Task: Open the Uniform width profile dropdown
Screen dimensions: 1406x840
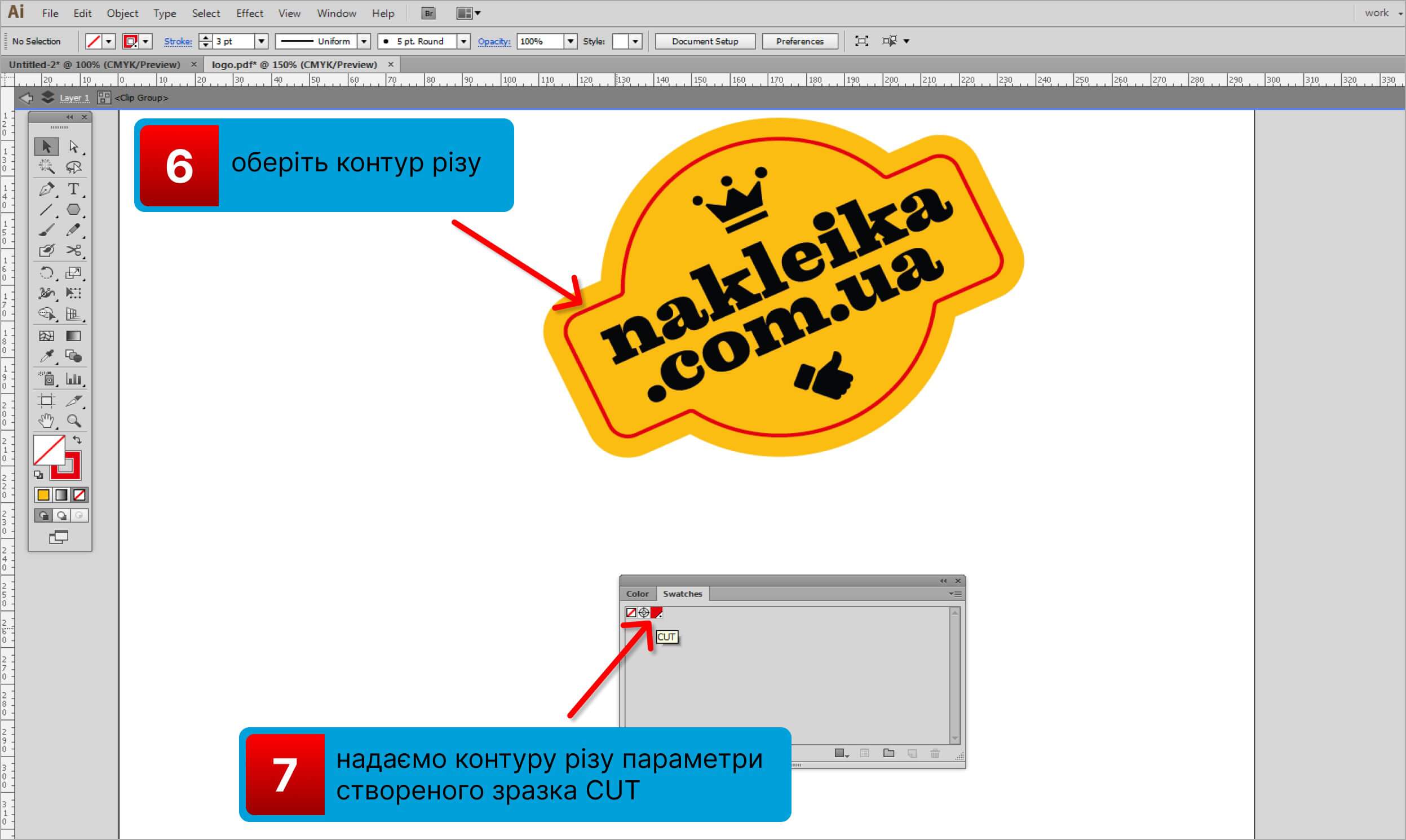Action: pyautogui.click(x=364, y=41)
